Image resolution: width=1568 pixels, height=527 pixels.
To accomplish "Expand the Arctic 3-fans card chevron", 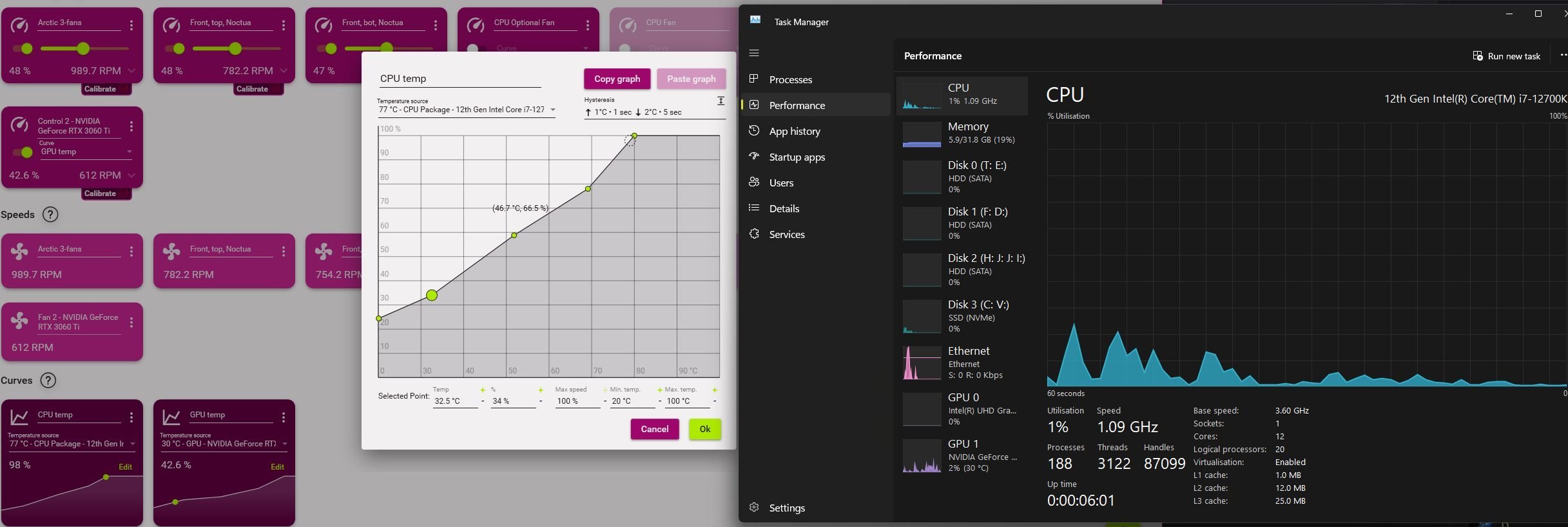I will 131,70.
